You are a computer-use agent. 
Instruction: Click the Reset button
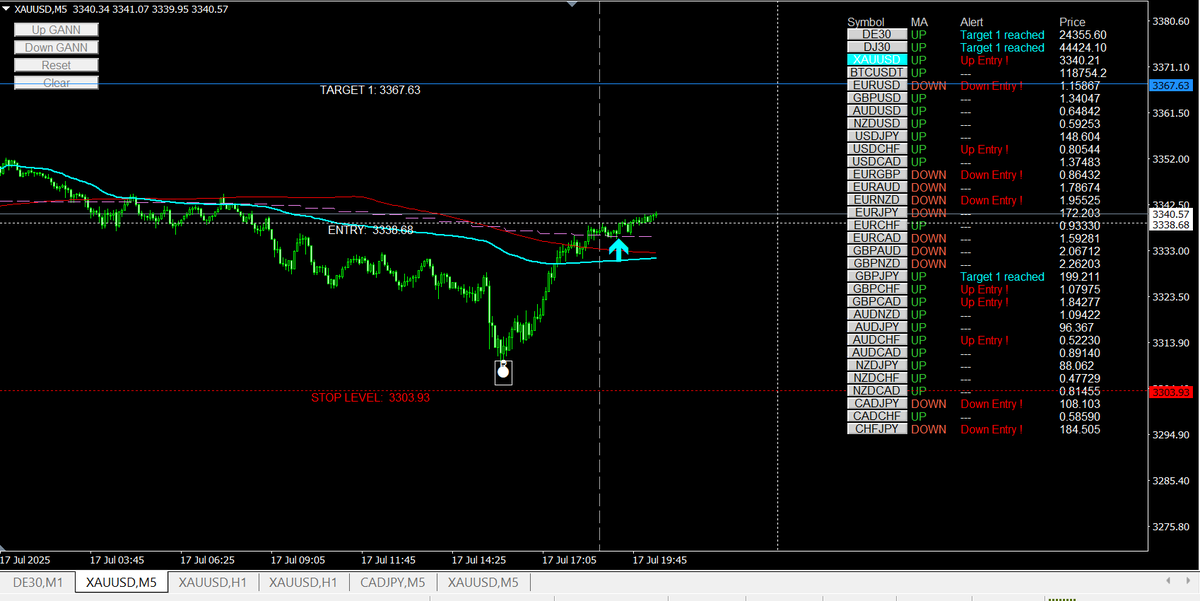56,65
